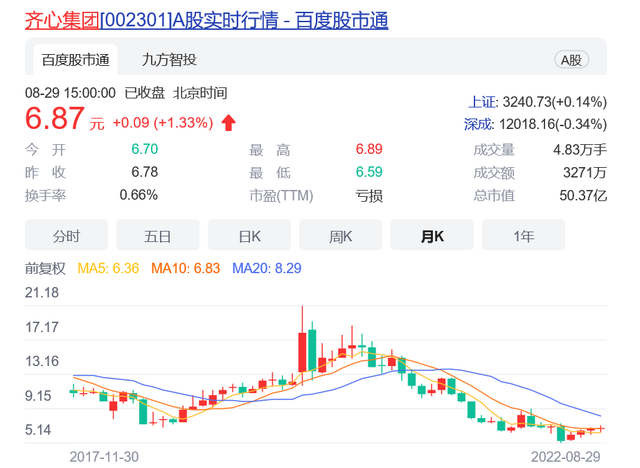640x468 pixels.
Task: Click the red up-arrow price icon
Action: coord(228,123)
